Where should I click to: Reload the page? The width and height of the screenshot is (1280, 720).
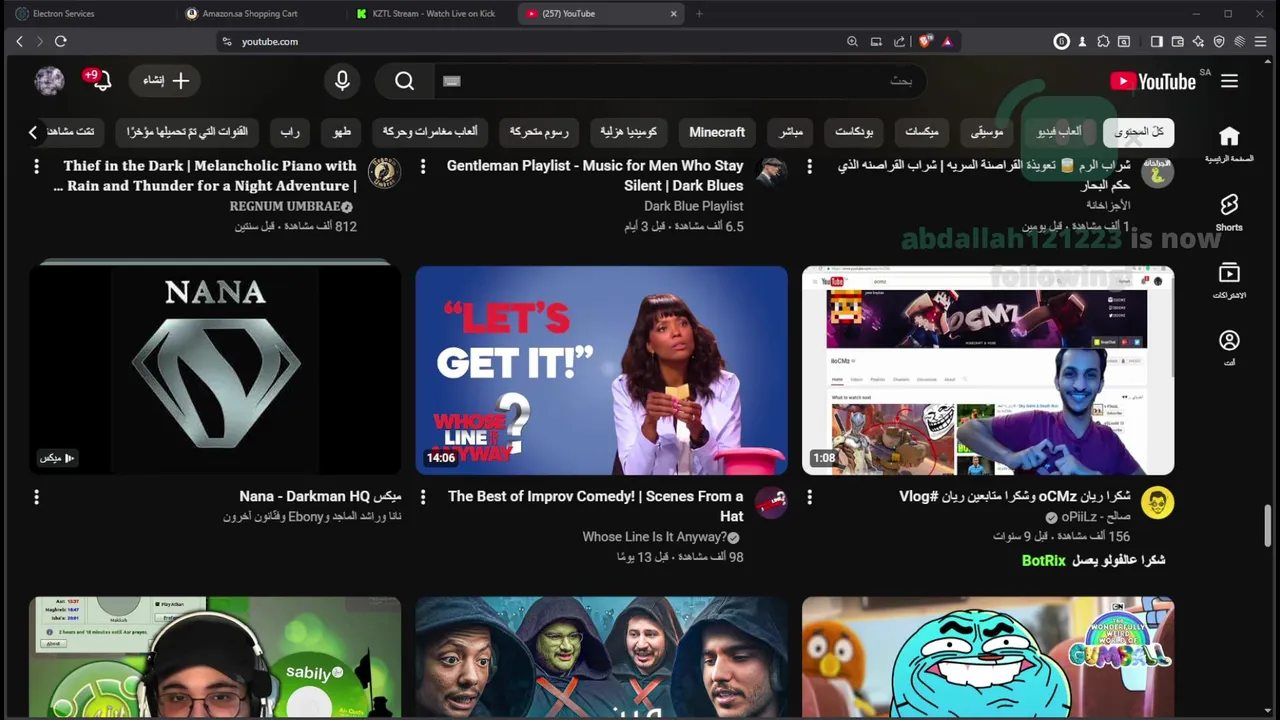pyautogui.click(x=61, y=41)
